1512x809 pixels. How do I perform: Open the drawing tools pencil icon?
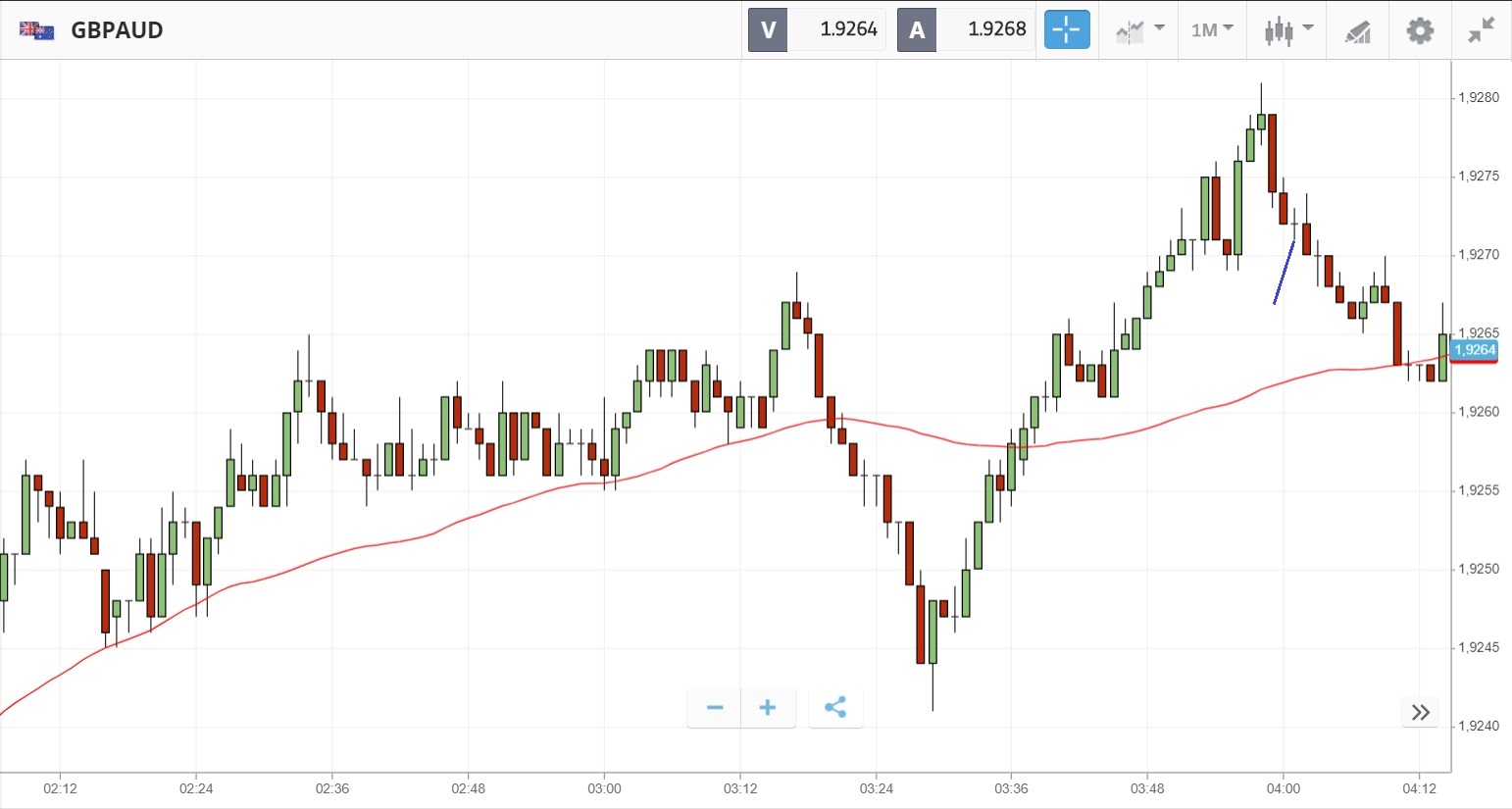(1357, 31)
